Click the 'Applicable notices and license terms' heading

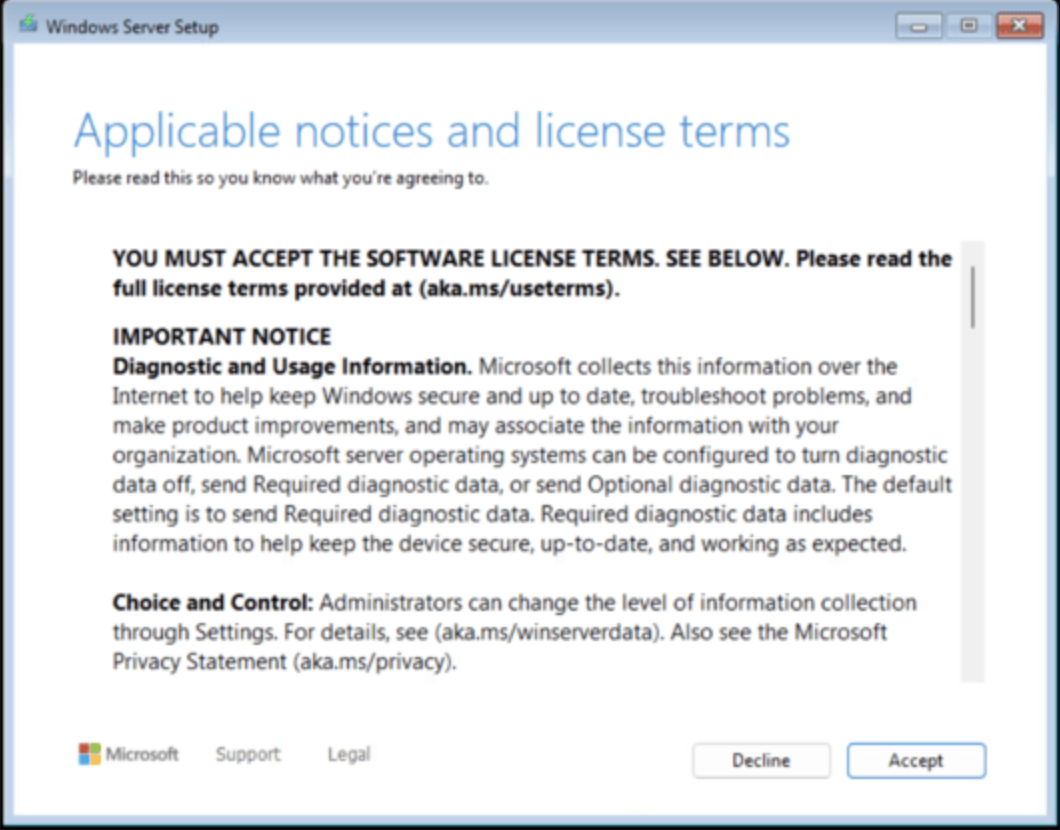[432, 131]
